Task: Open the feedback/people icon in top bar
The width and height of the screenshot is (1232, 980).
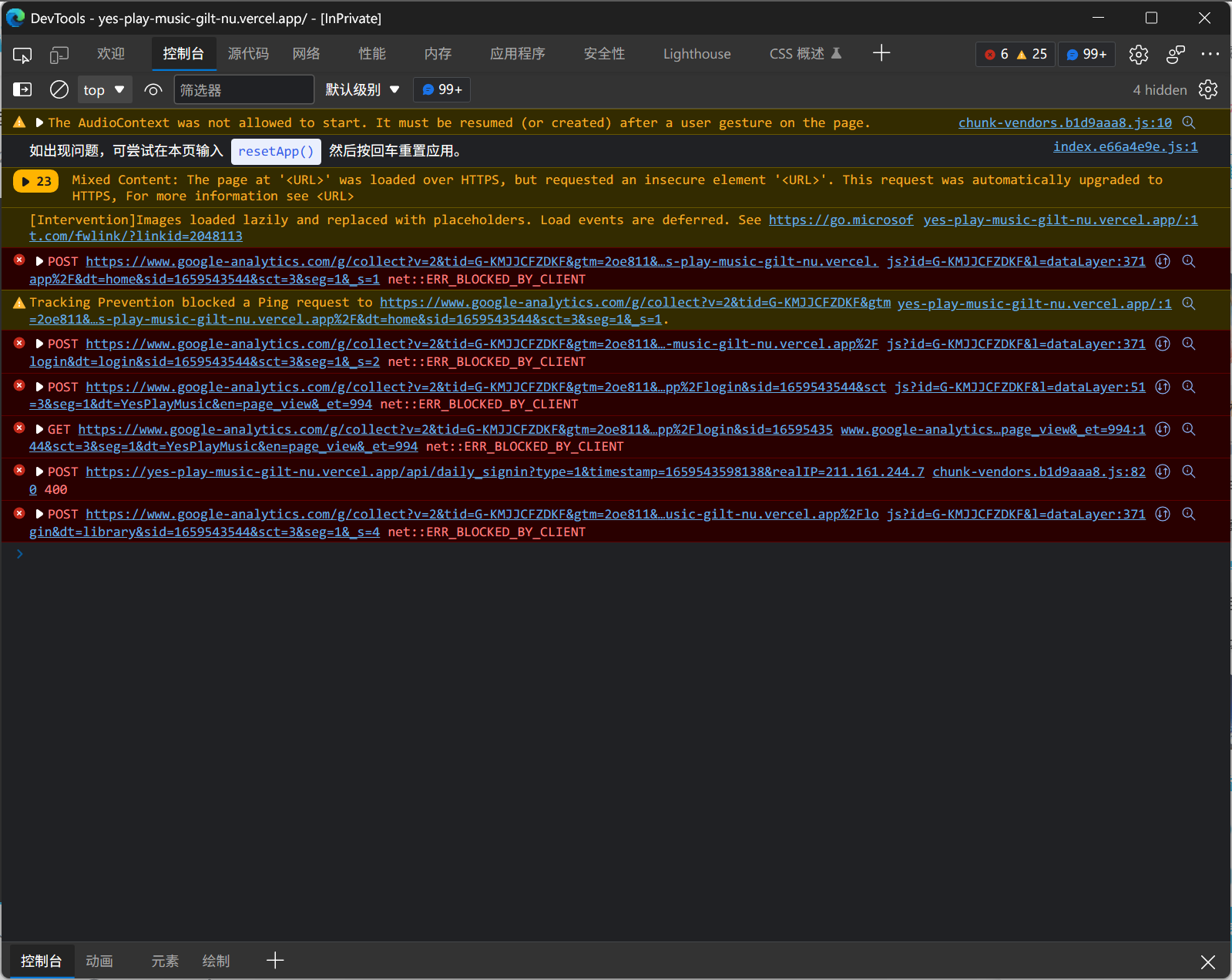Action: 1176,54
